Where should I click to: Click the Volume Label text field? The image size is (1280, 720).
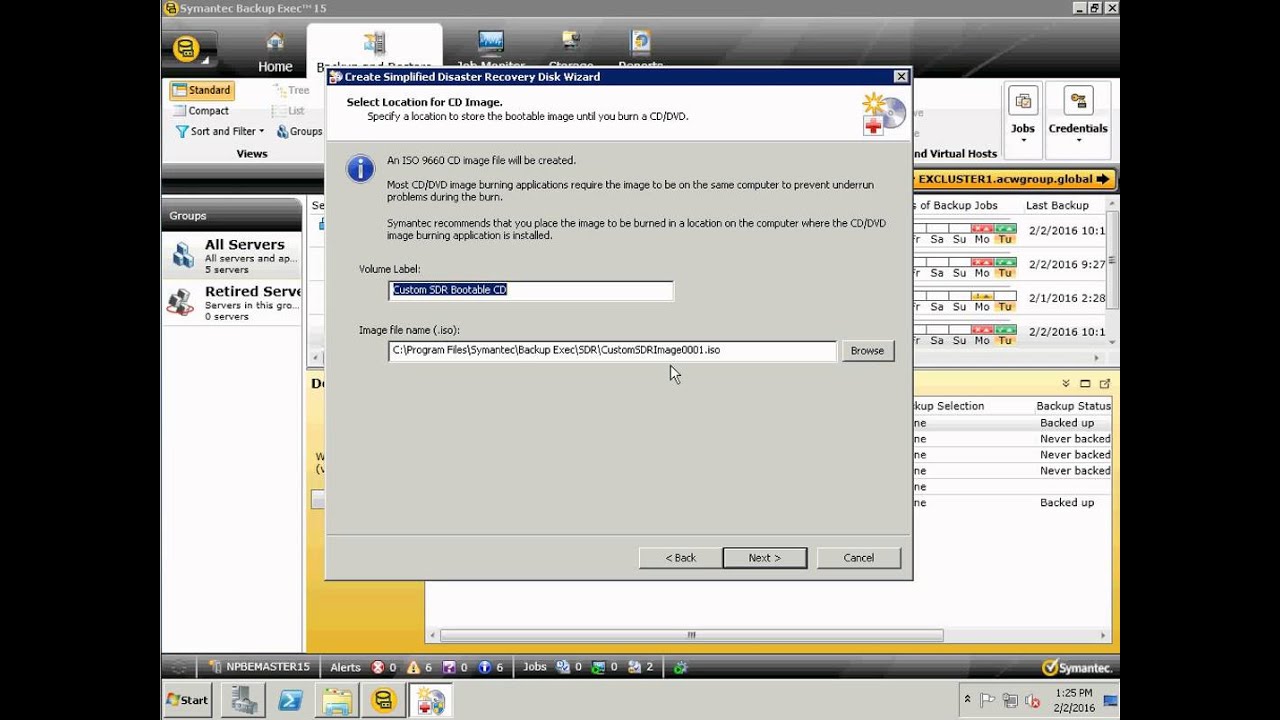point(531,290)
